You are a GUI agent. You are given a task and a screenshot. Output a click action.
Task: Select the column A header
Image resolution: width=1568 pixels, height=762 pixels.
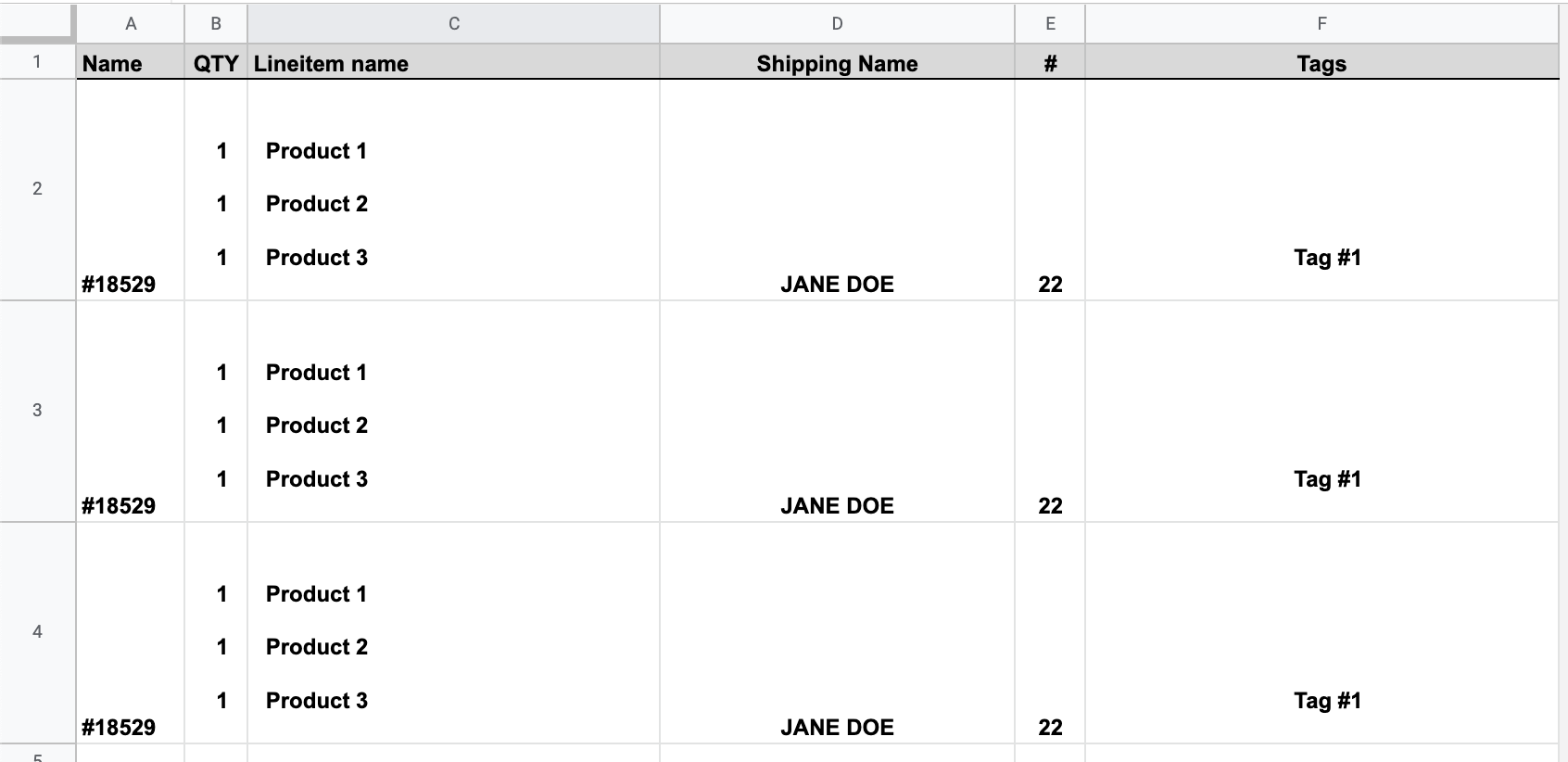[131, 24]
